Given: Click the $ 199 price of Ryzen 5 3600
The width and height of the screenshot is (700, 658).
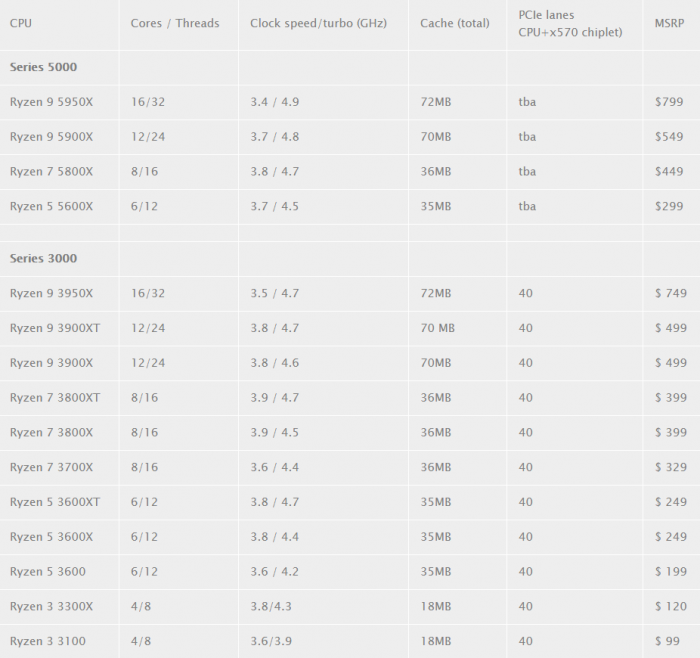Looking at the screenshot, I should [671, 572].
